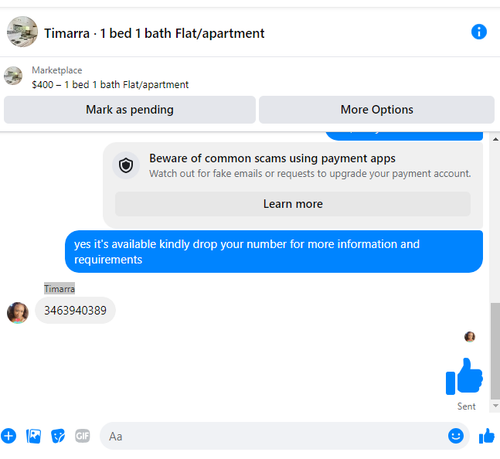This screenshot has width=500, height=459.
Task: Click scroll up arrow of chat
Action: tap(495, 139)
